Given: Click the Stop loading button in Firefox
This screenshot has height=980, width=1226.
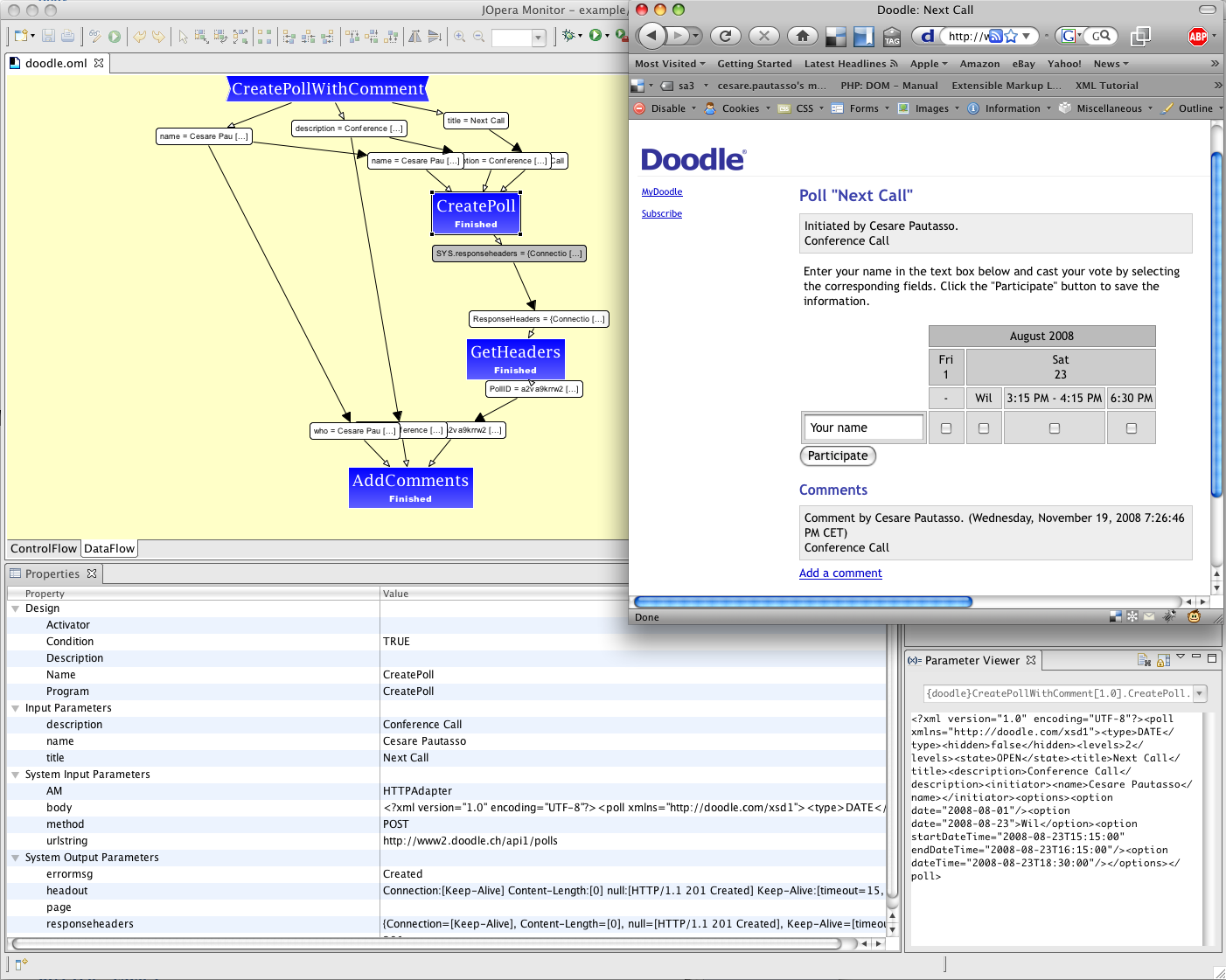Looking at the screenshot, I should 763,36.
